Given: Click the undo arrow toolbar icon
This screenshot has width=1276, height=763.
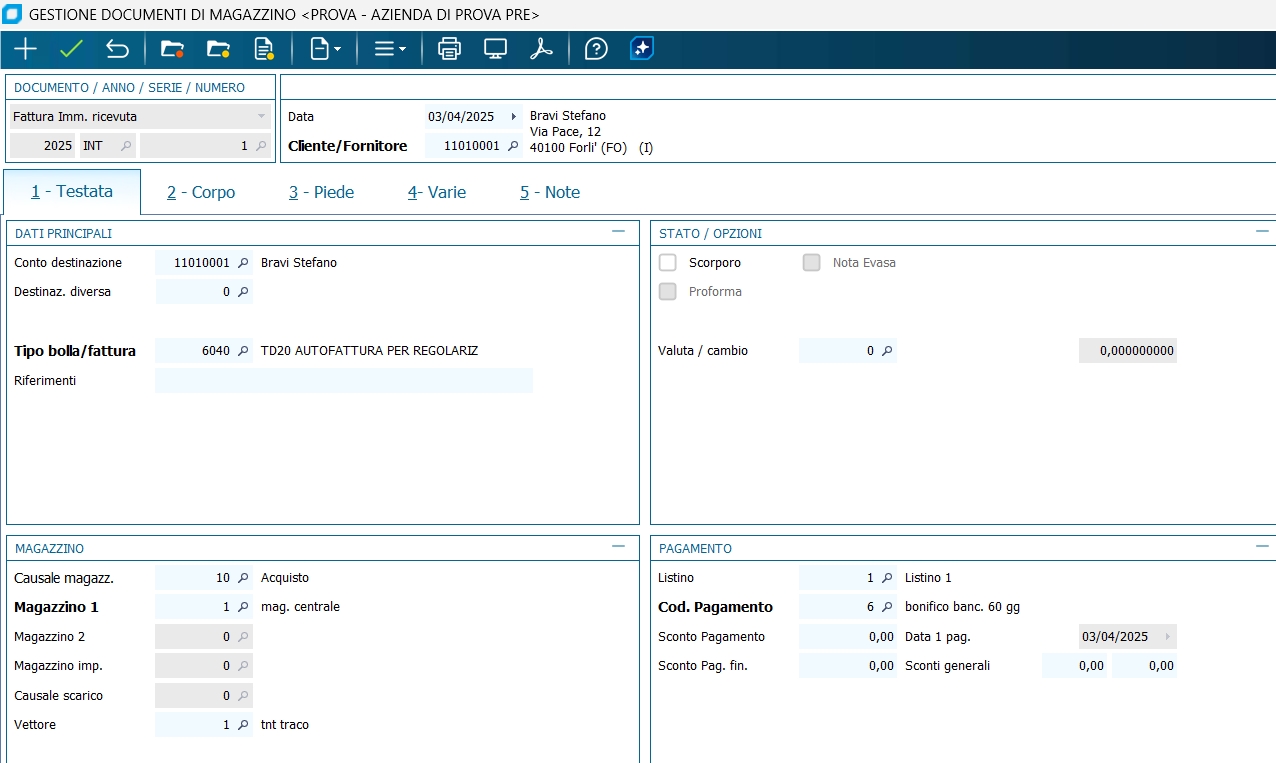Looking at the screenshot, I should click(x=117, y=49).
